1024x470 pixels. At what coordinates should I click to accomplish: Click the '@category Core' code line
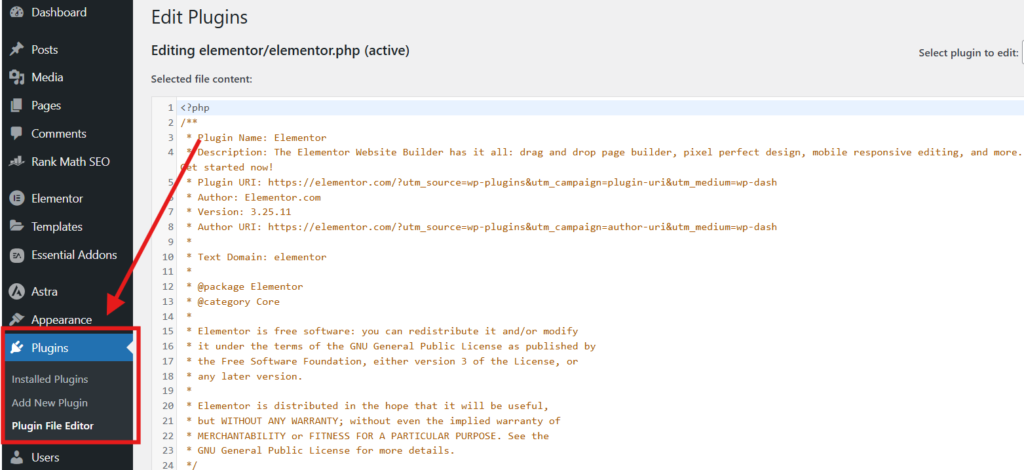238,302
